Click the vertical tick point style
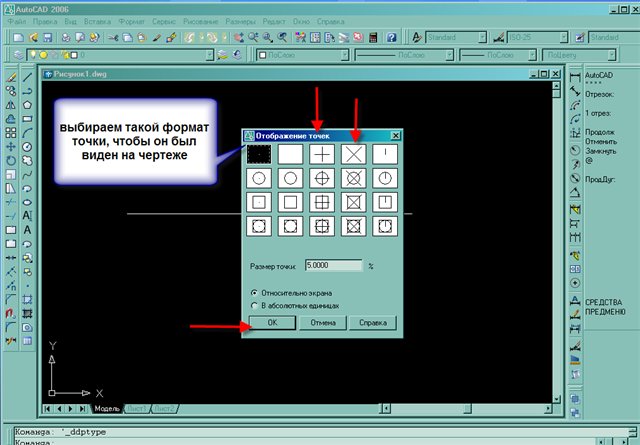The width and height of the screenshot is (640, 445). click(386, 154)
